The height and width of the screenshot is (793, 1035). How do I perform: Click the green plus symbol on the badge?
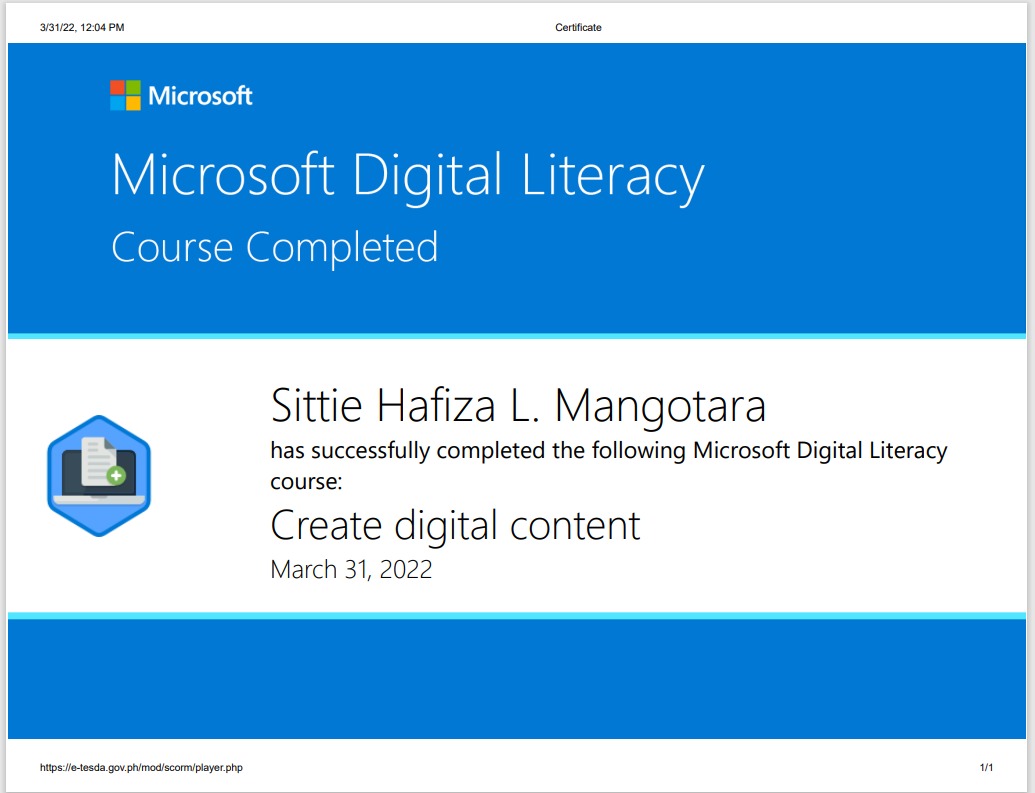116,475
